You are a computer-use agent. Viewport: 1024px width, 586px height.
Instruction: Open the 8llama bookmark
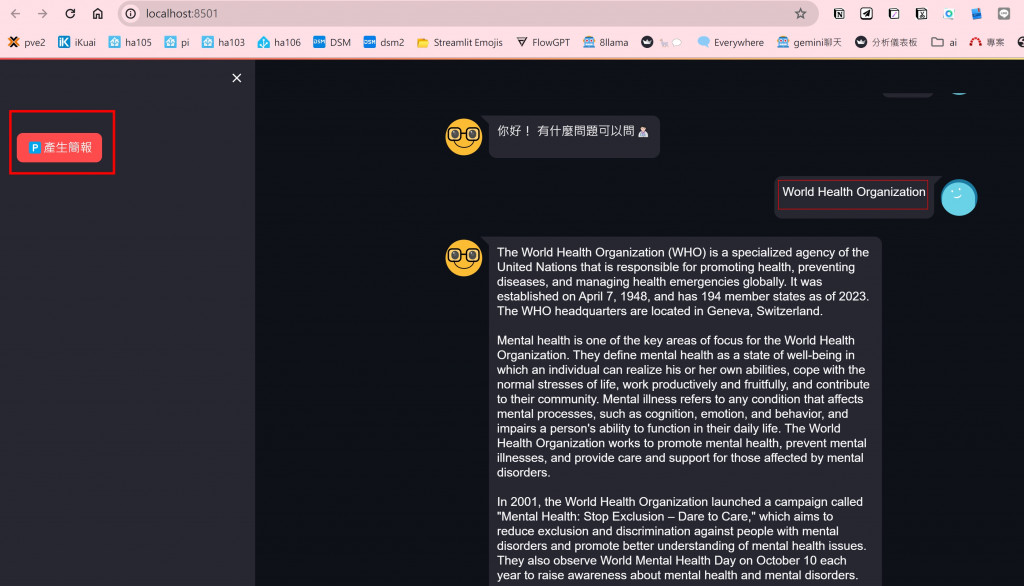[606, 42]
